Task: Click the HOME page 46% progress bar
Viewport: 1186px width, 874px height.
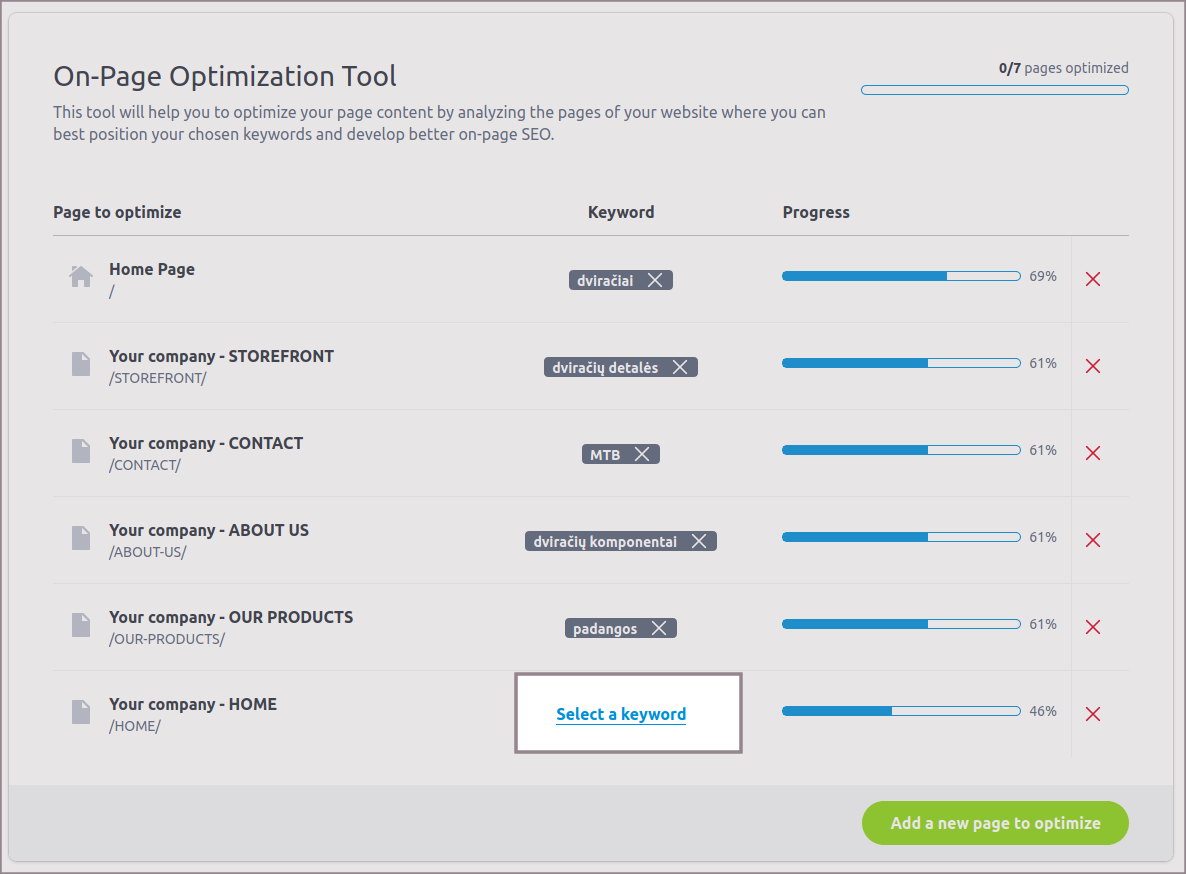Action: pyautogui.click(x=900, y=711)
